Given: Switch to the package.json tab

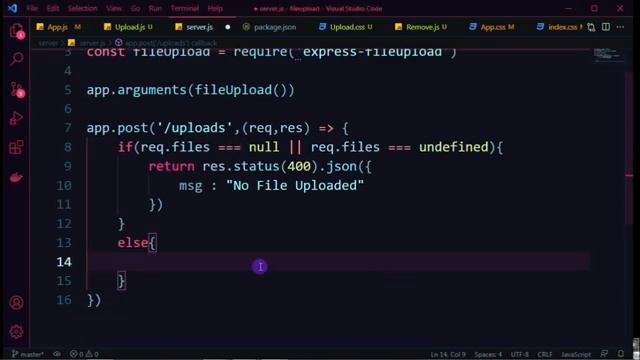Looking at the screenshot, I should click(269, 27).
